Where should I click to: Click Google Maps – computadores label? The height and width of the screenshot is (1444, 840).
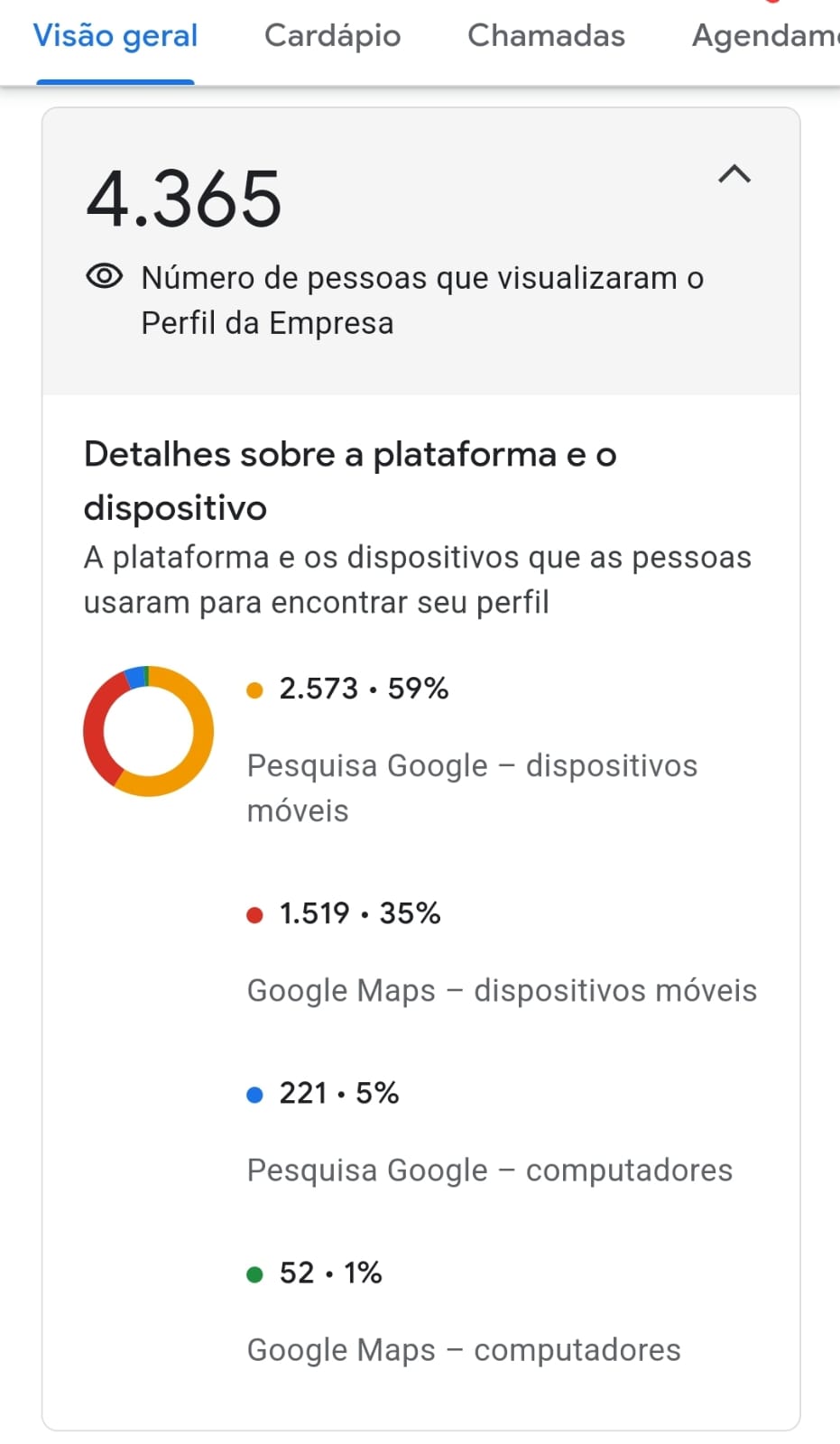464,1349
